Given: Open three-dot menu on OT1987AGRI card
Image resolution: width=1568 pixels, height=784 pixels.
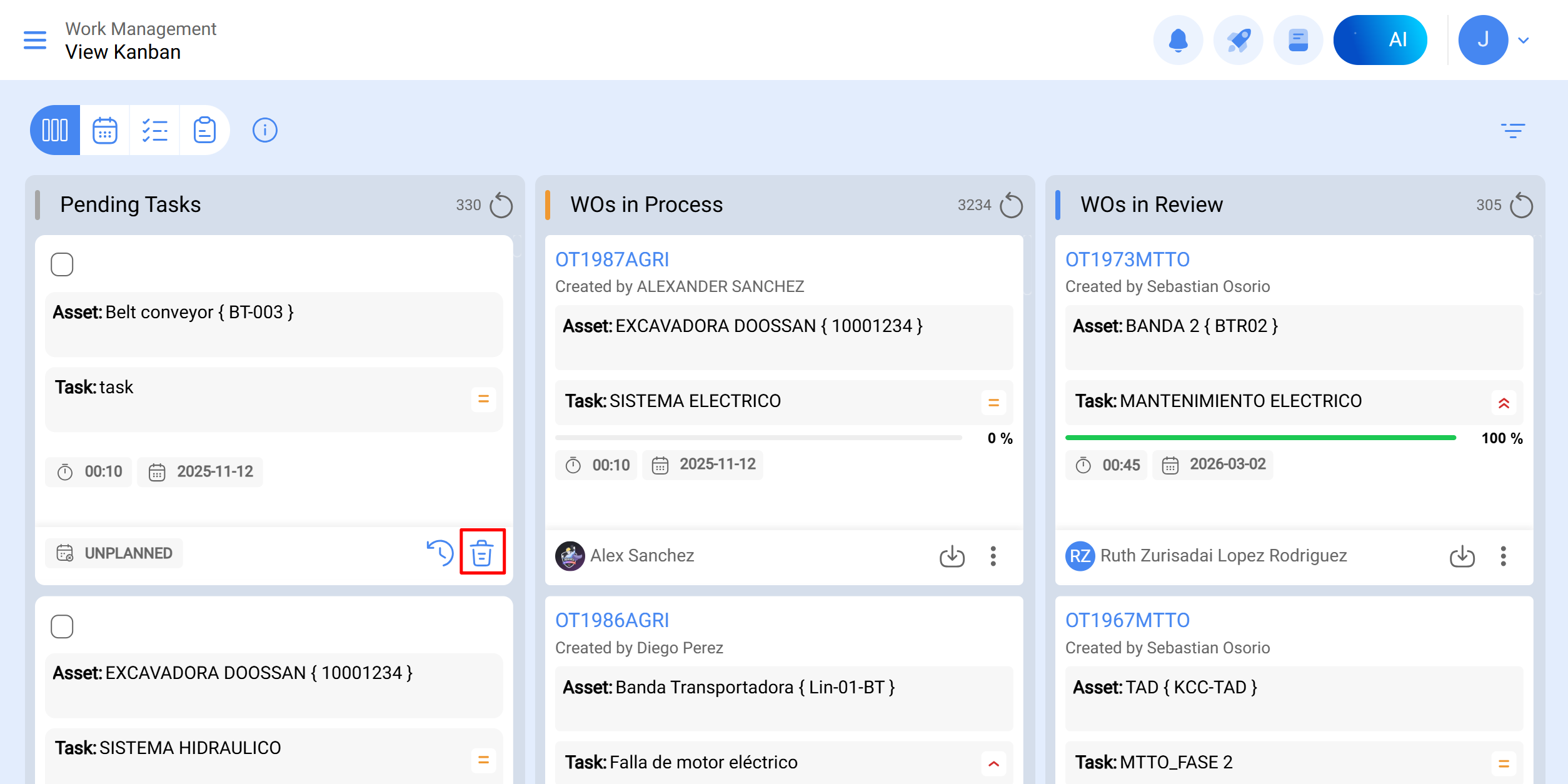Looking at the screenshot, I should point(993,556).
